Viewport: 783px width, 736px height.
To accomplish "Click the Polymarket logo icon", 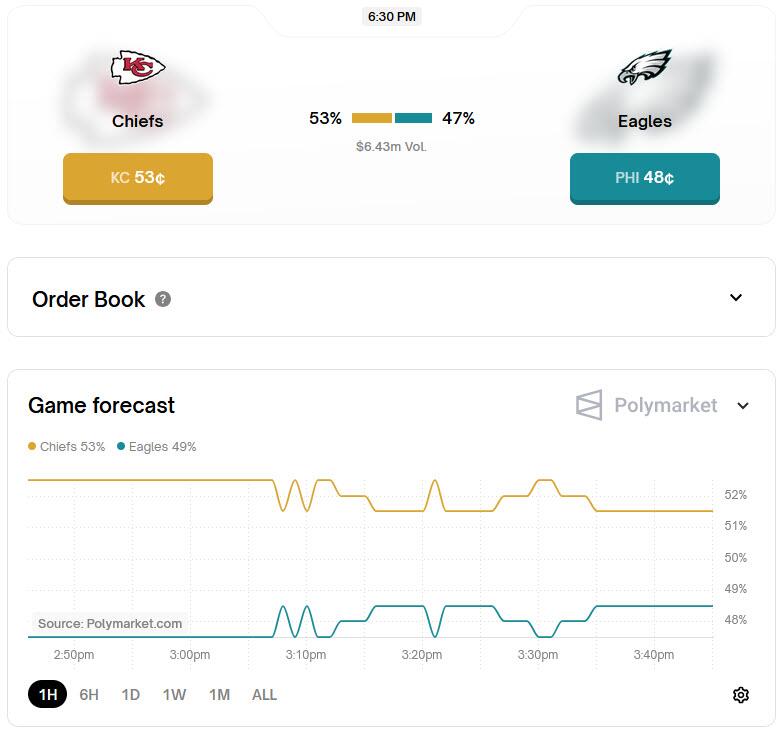I will point(589,405).
